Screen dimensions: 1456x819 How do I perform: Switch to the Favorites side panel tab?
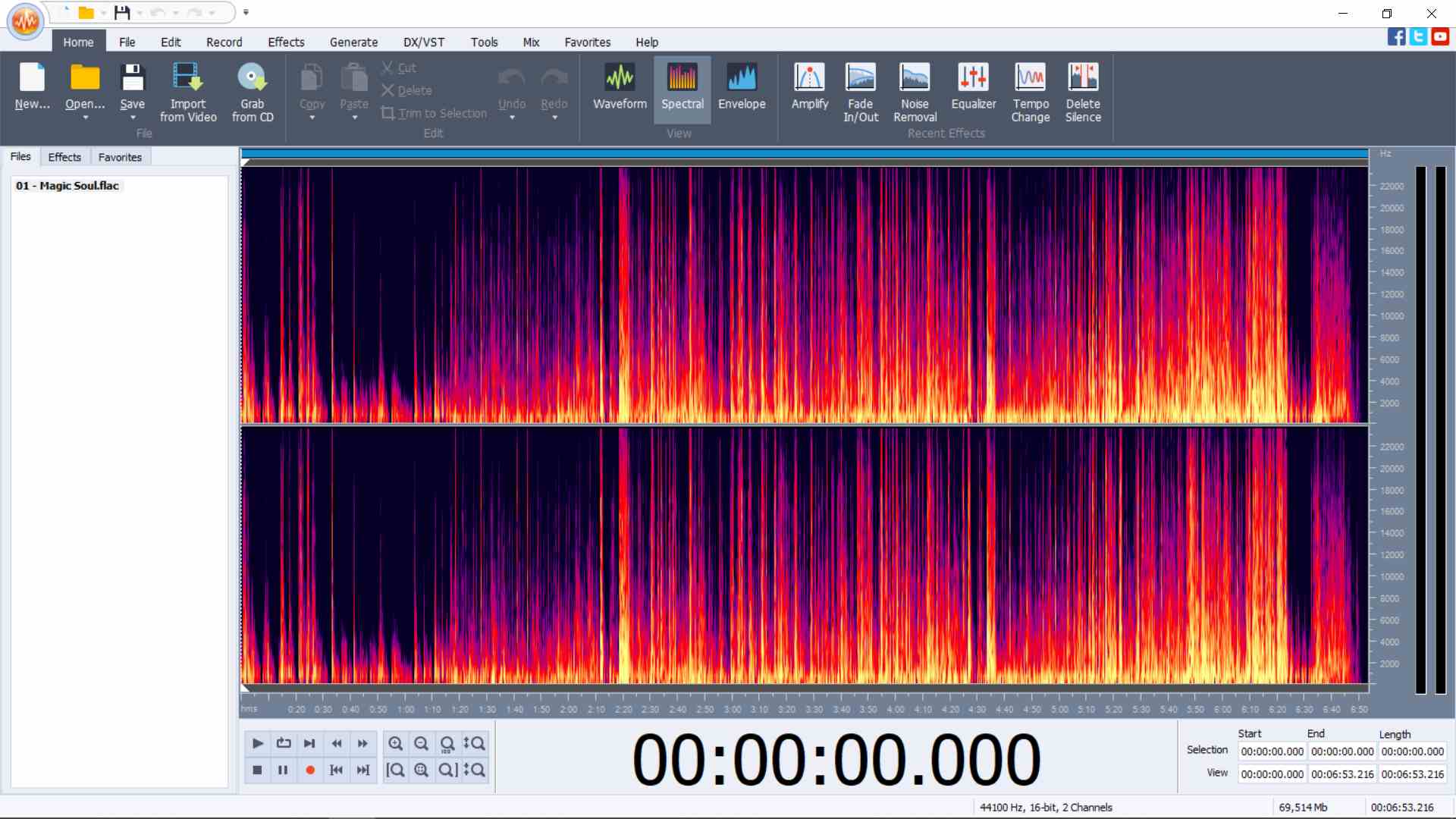[120, 157]
